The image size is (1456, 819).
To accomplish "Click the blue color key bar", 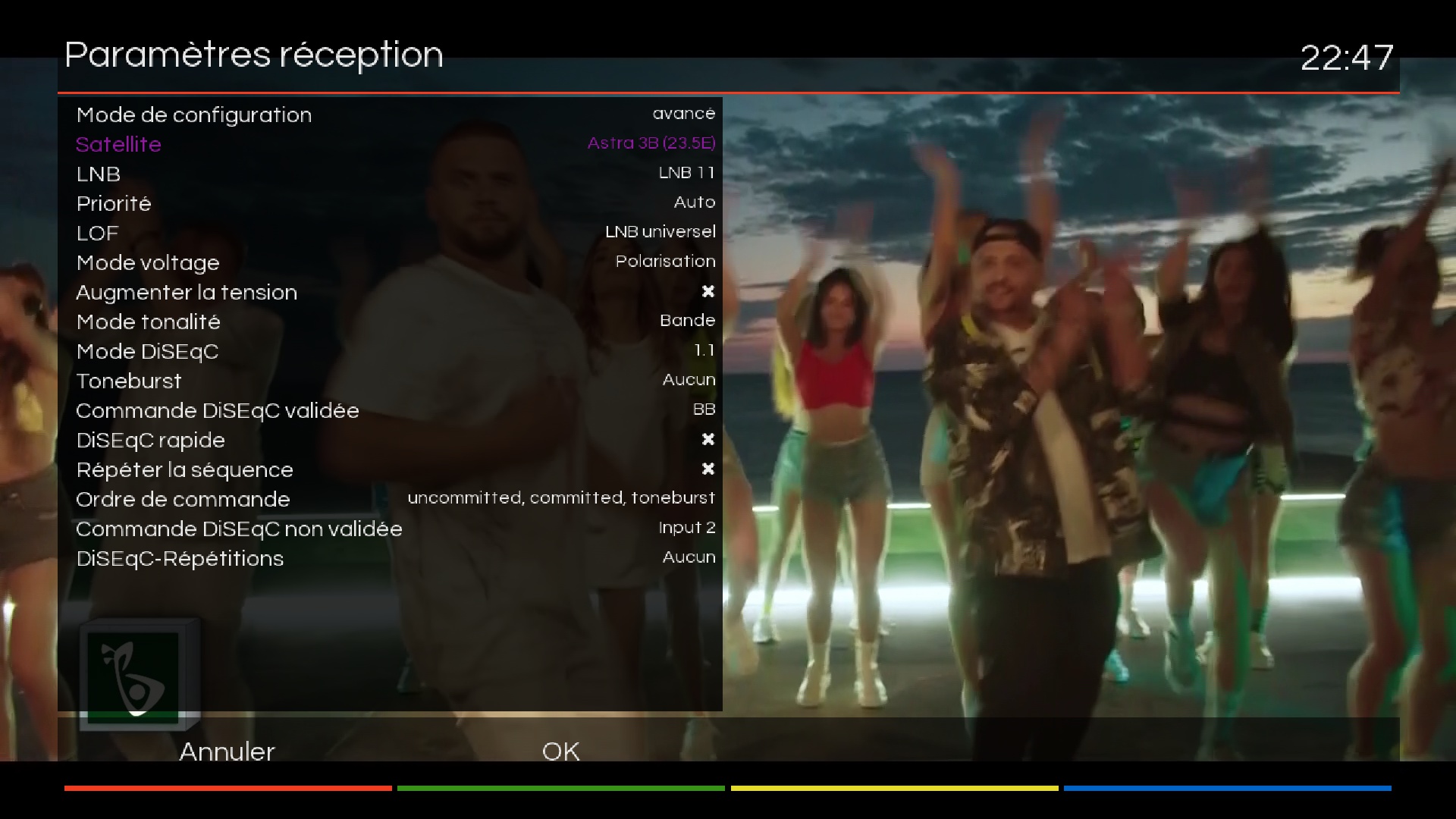I will 1227,789.
